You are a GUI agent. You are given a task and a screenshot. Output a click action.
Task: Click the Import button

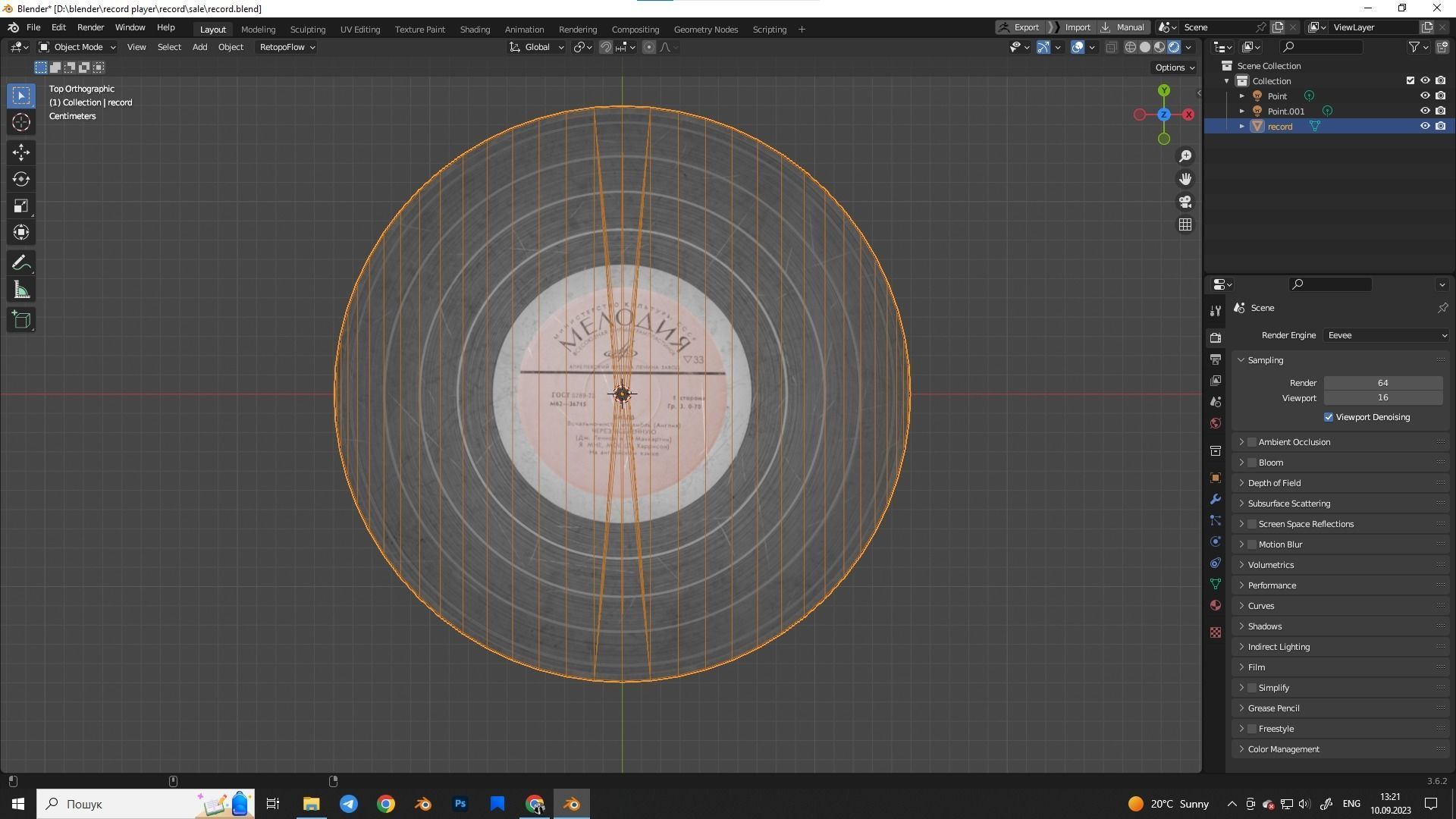pyautogui.click(x=1072, y=27)
